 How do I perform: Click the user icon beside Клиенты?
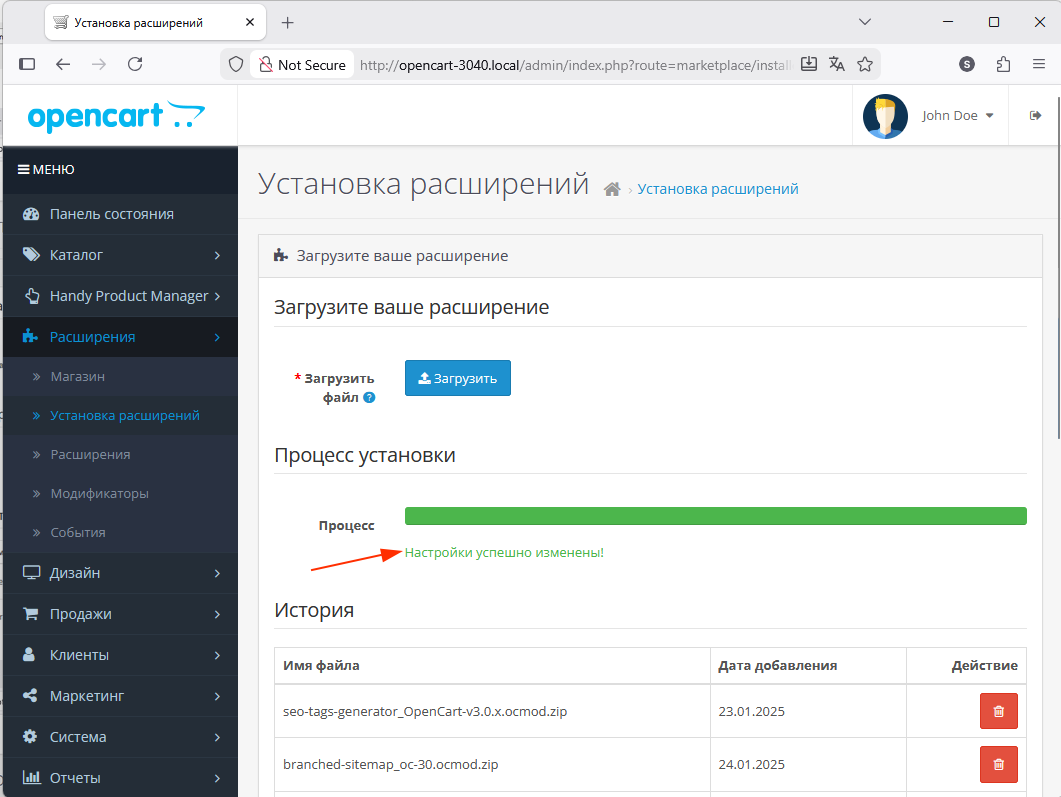pyautogui.click(x=29, y=654)
